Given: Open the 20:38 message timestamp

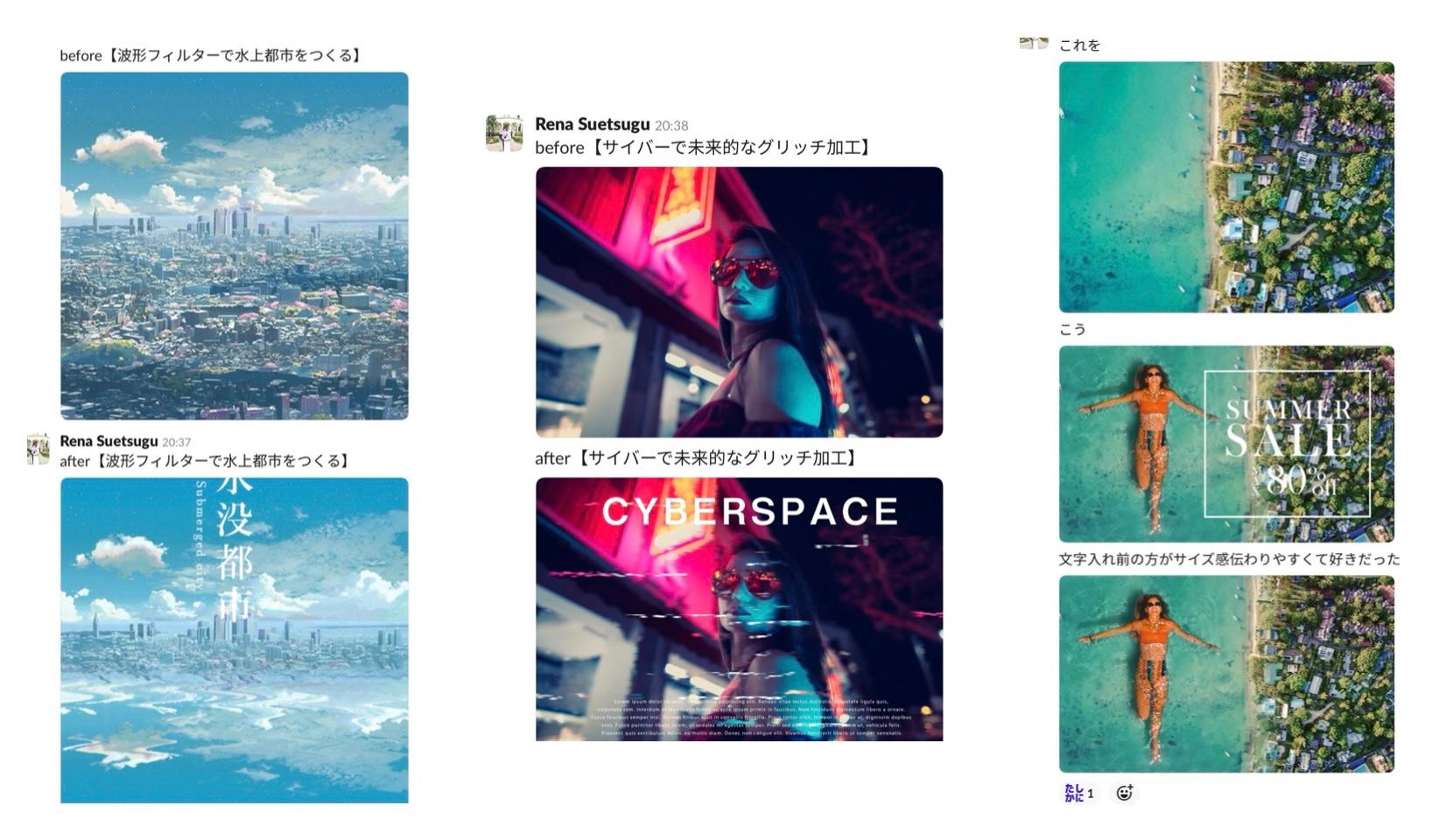Looking at the screenshot, I should pos(671,126).
